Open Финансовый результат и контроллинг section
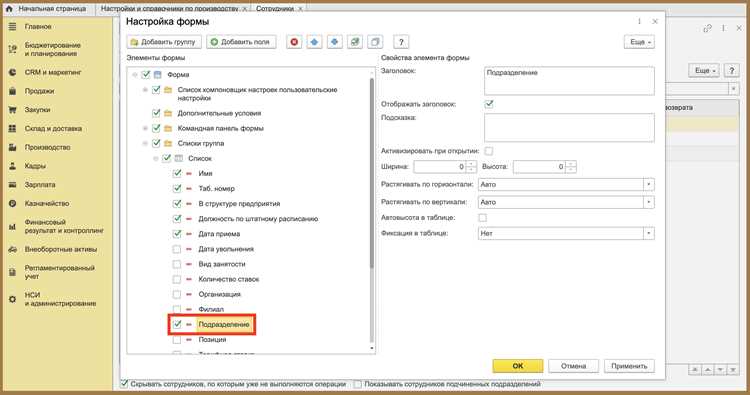 64,226
